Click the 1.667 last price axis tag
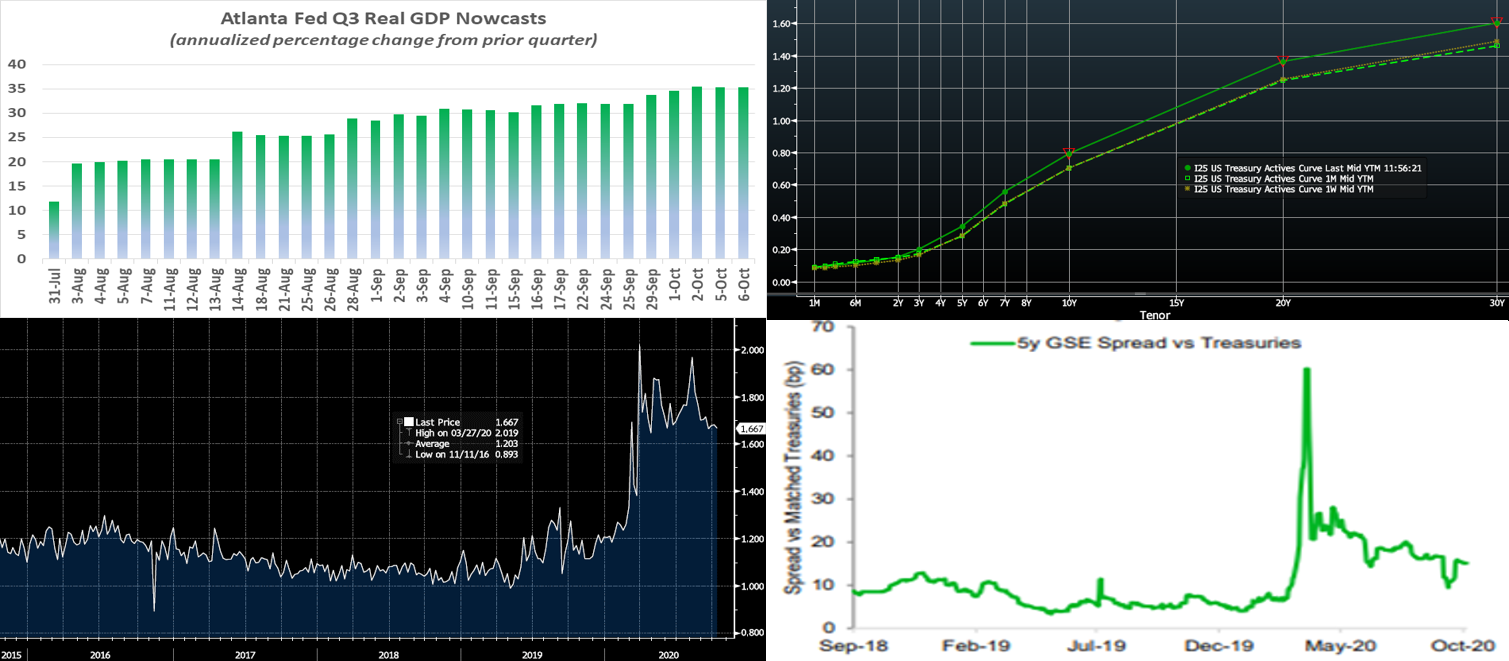This screenshot has width=1509, height=661. [749, 428]
